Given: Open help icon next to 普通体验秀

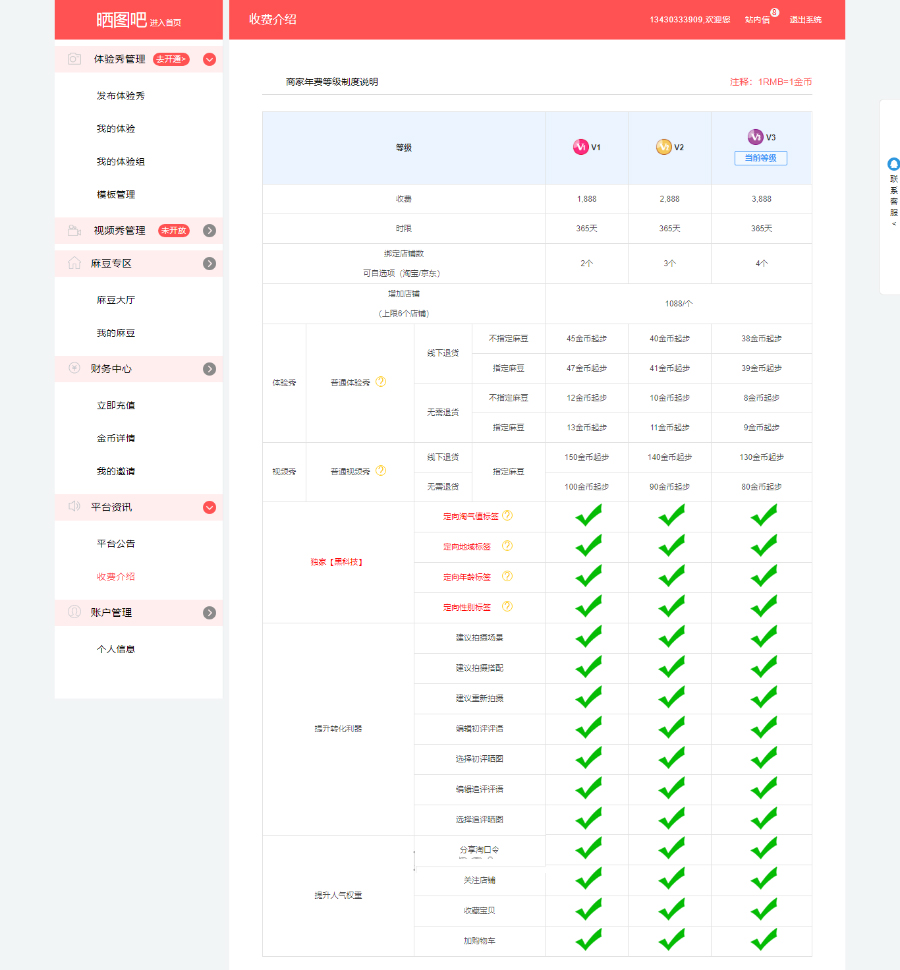Looking at the screenshot, I should coord(381,382).
